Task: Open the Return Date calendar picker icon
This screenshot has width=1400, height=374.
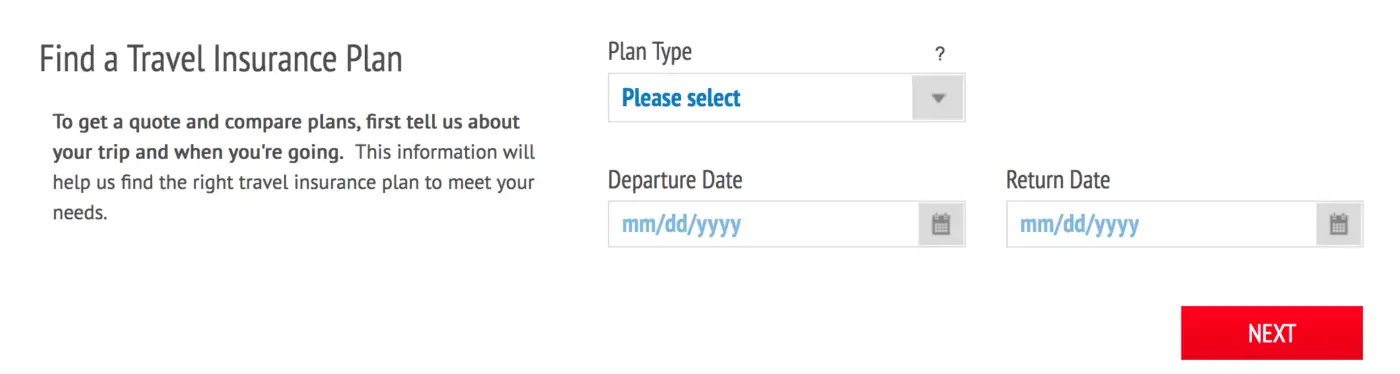Action: (1339, 224)
